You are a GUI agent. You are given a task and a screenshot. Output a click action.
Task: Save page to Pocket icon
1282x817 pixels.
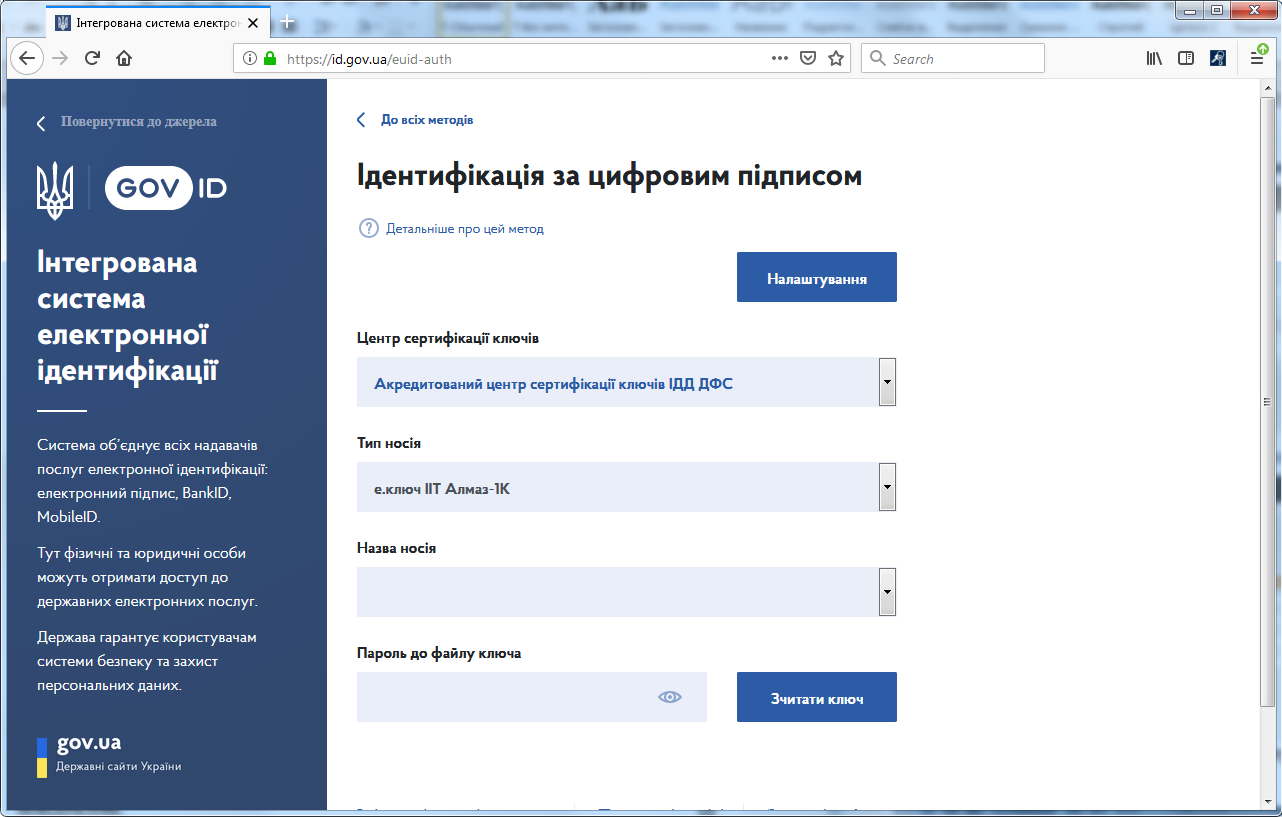808,58
